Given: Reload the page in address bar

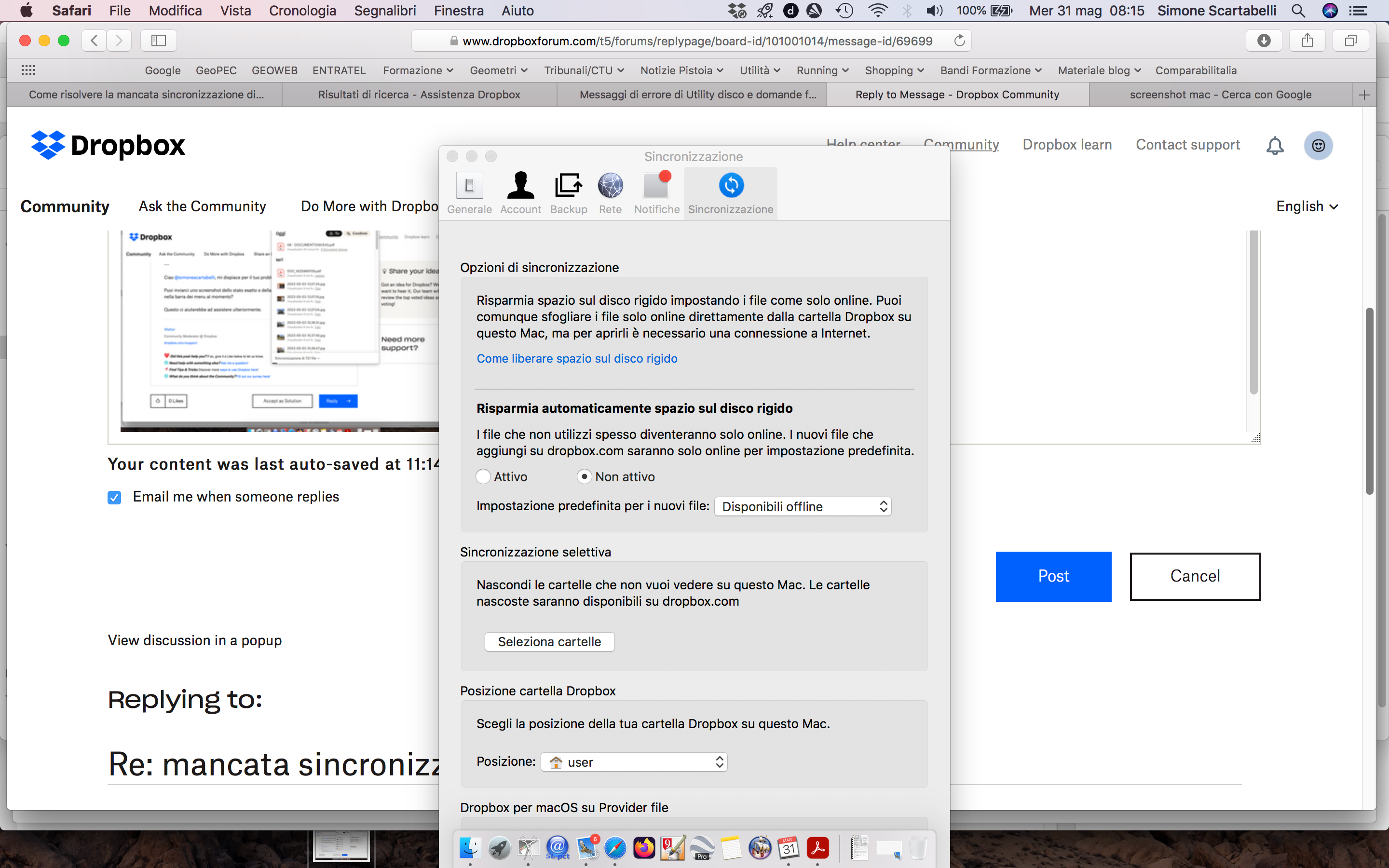Looking at the screenshot, I should pos(959,41).
